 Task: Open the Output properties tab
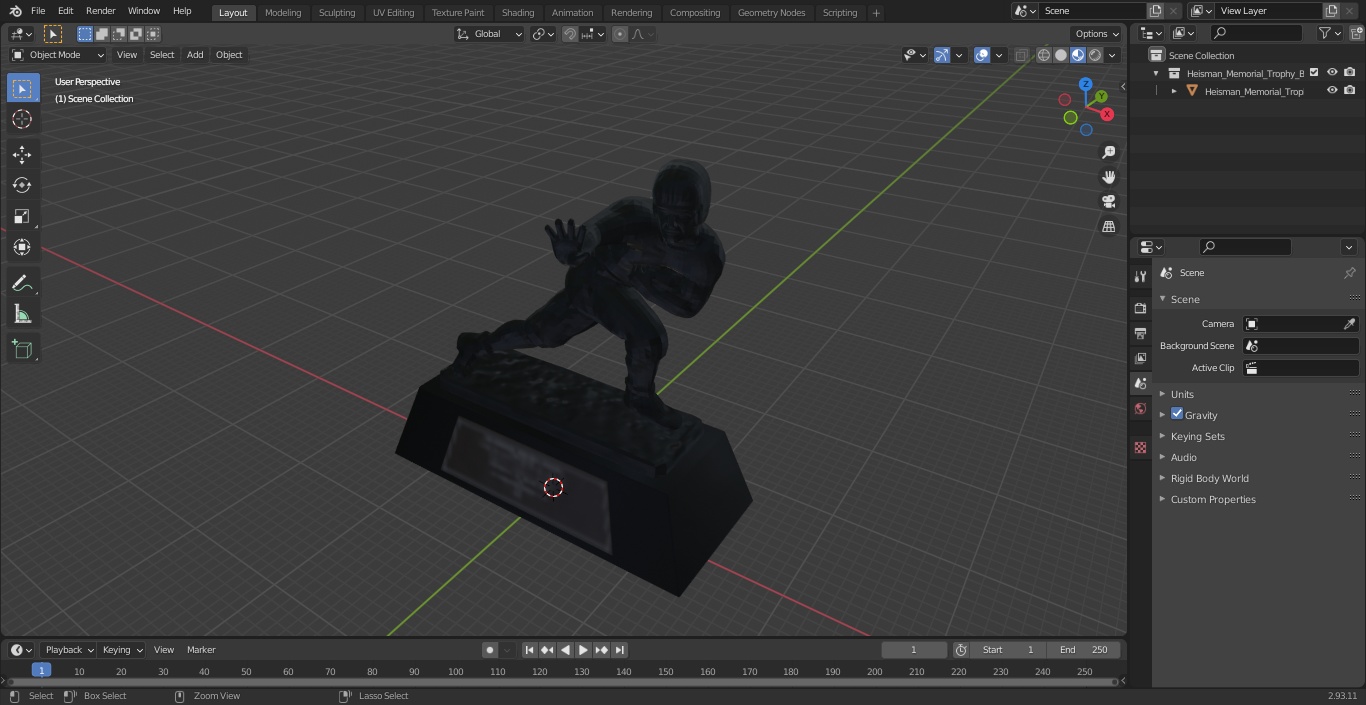coord(1140,333)
